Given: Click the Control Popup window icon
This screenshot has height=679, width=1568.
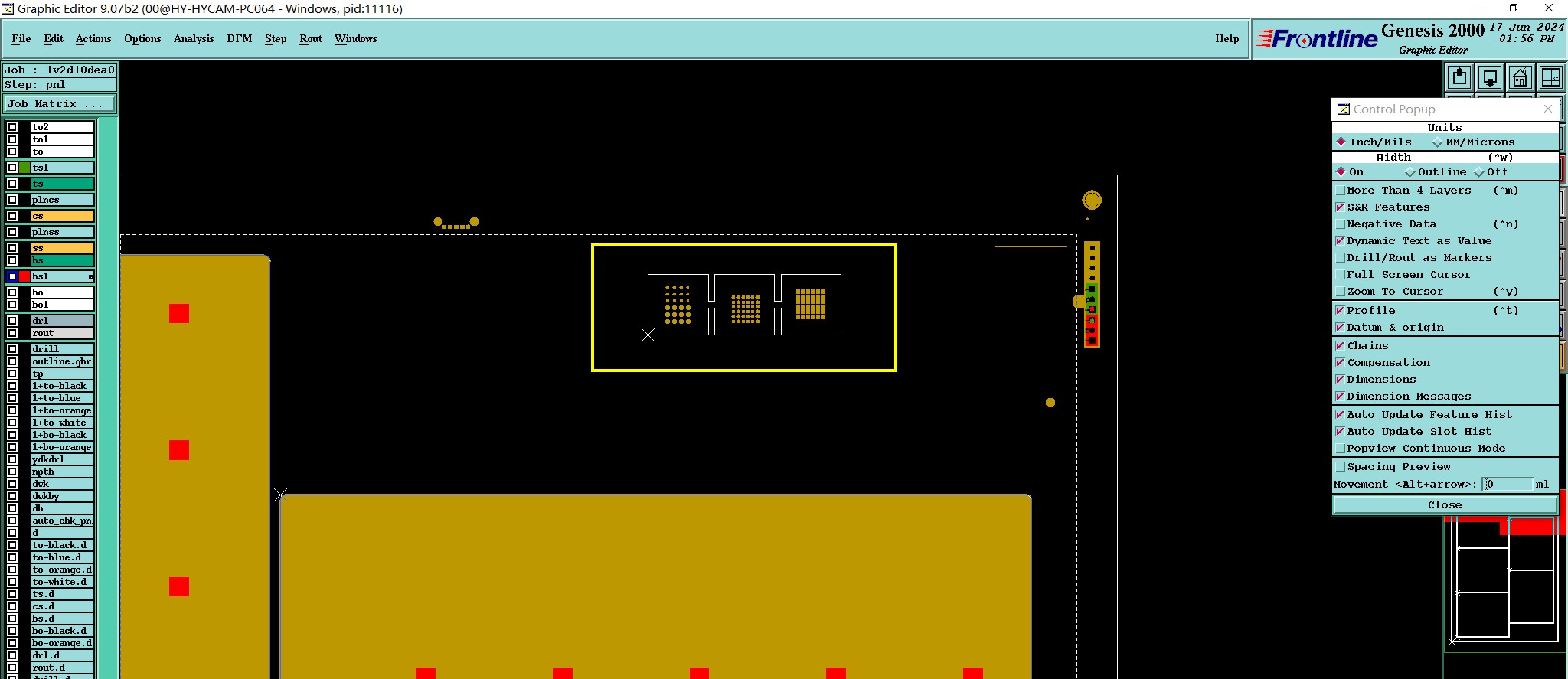Looking at the screenshot, I should [1344, 109].
